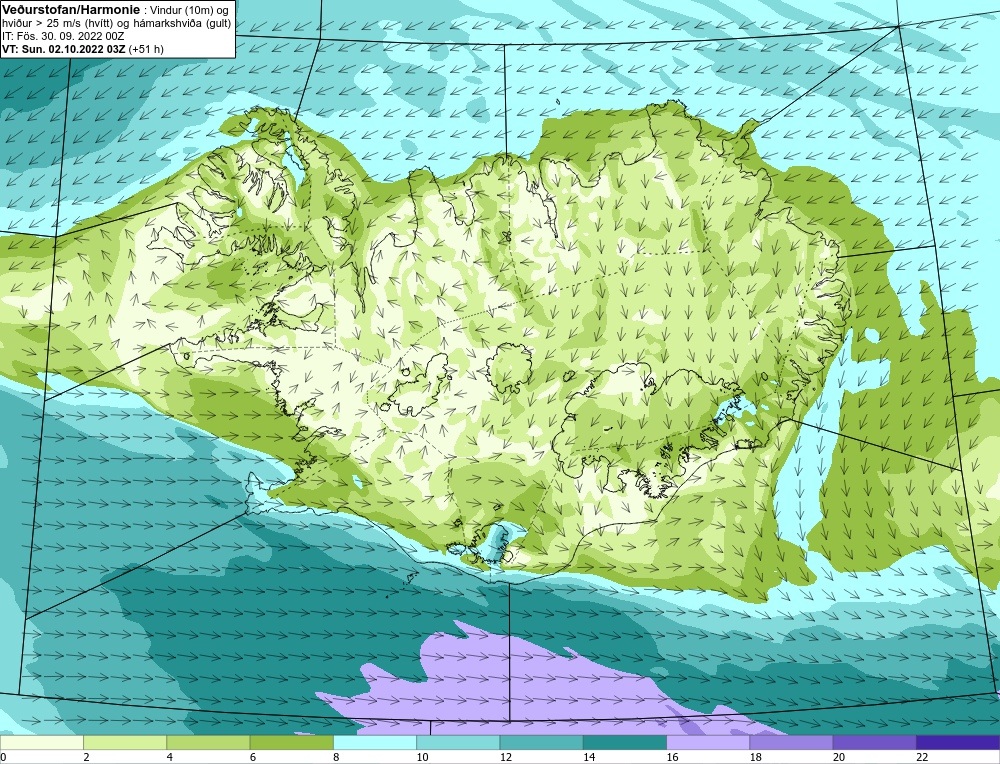This screenshot has width=1000, height=764.
Task: Click the 'hviður > 25 m/s (hvítt)' legend text
Action: 57,24
